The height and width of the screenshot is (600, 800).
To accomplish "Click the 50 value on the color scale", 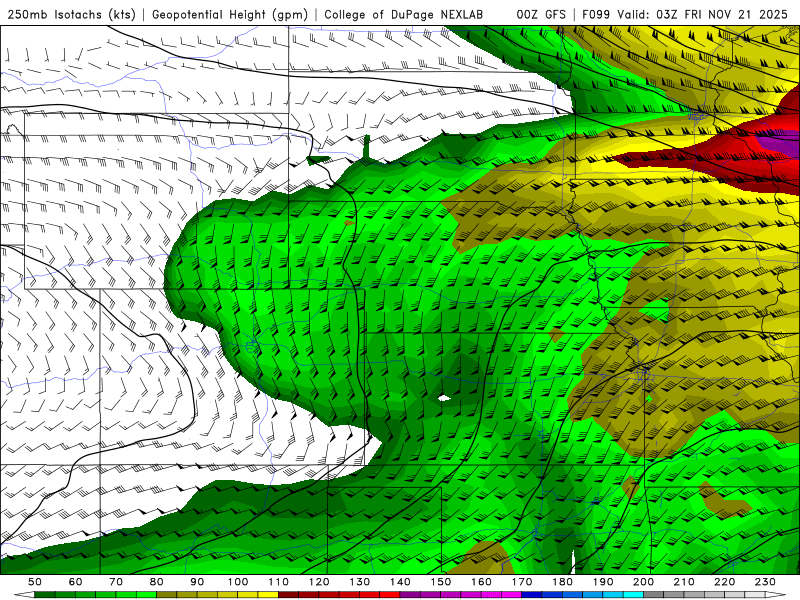I will tap(35, 582).
